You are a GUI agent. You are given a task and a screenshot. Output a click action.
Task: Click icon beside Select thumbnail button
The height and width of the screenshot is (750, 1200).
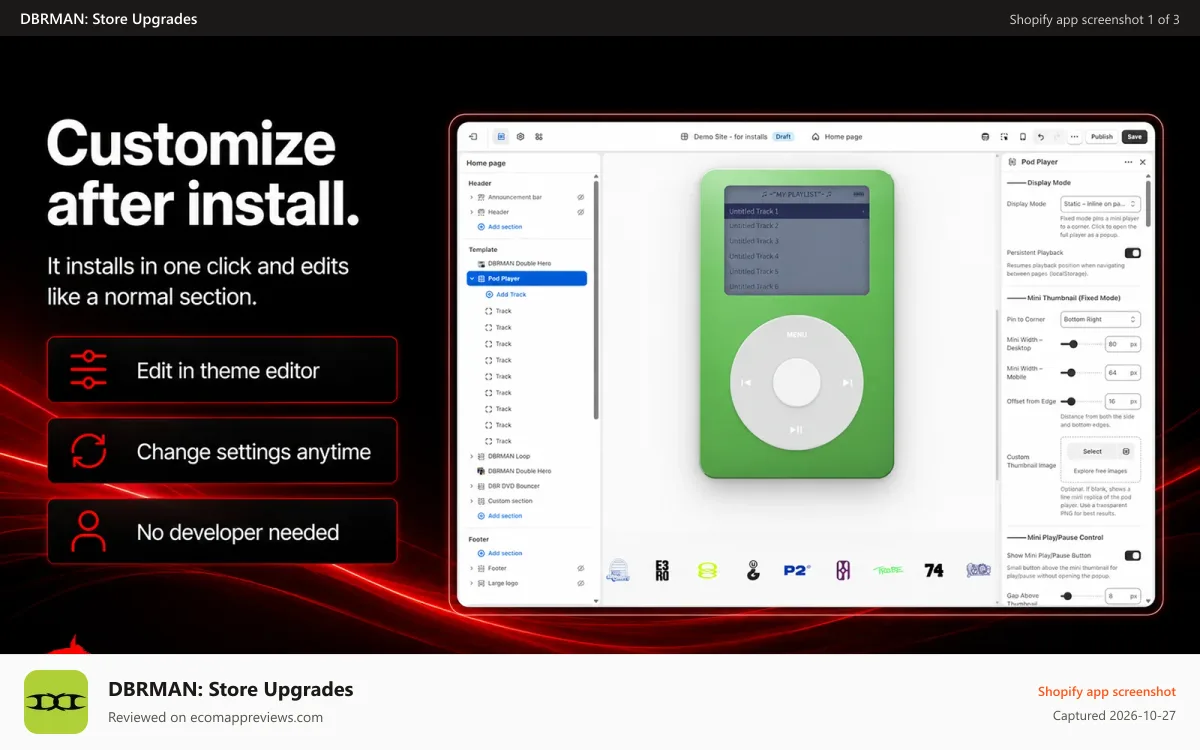pyautogui.click(x=1126, y=451)
